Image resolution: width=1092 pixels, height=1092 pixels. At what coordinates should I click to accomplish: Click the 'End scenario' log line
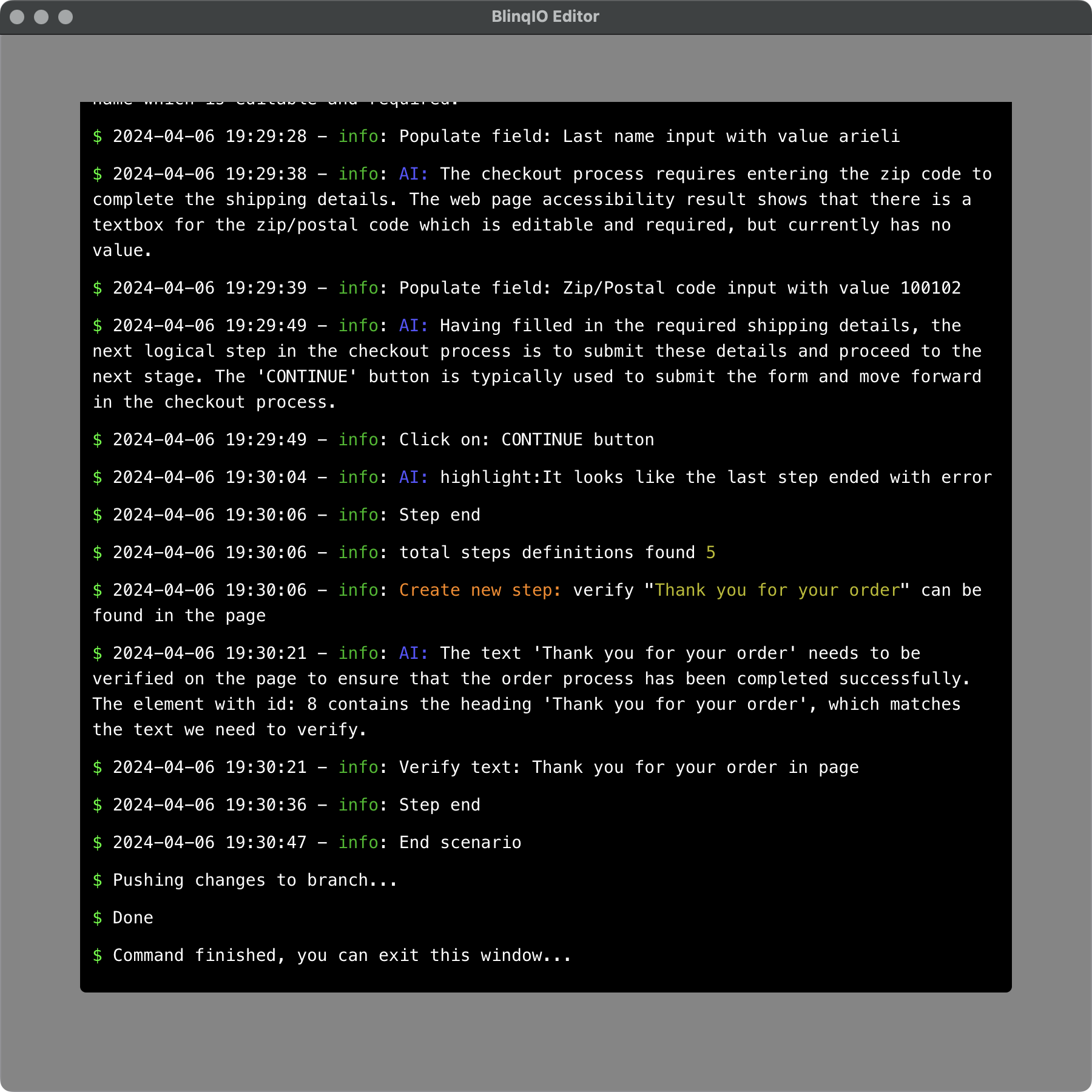click(307, 843)
